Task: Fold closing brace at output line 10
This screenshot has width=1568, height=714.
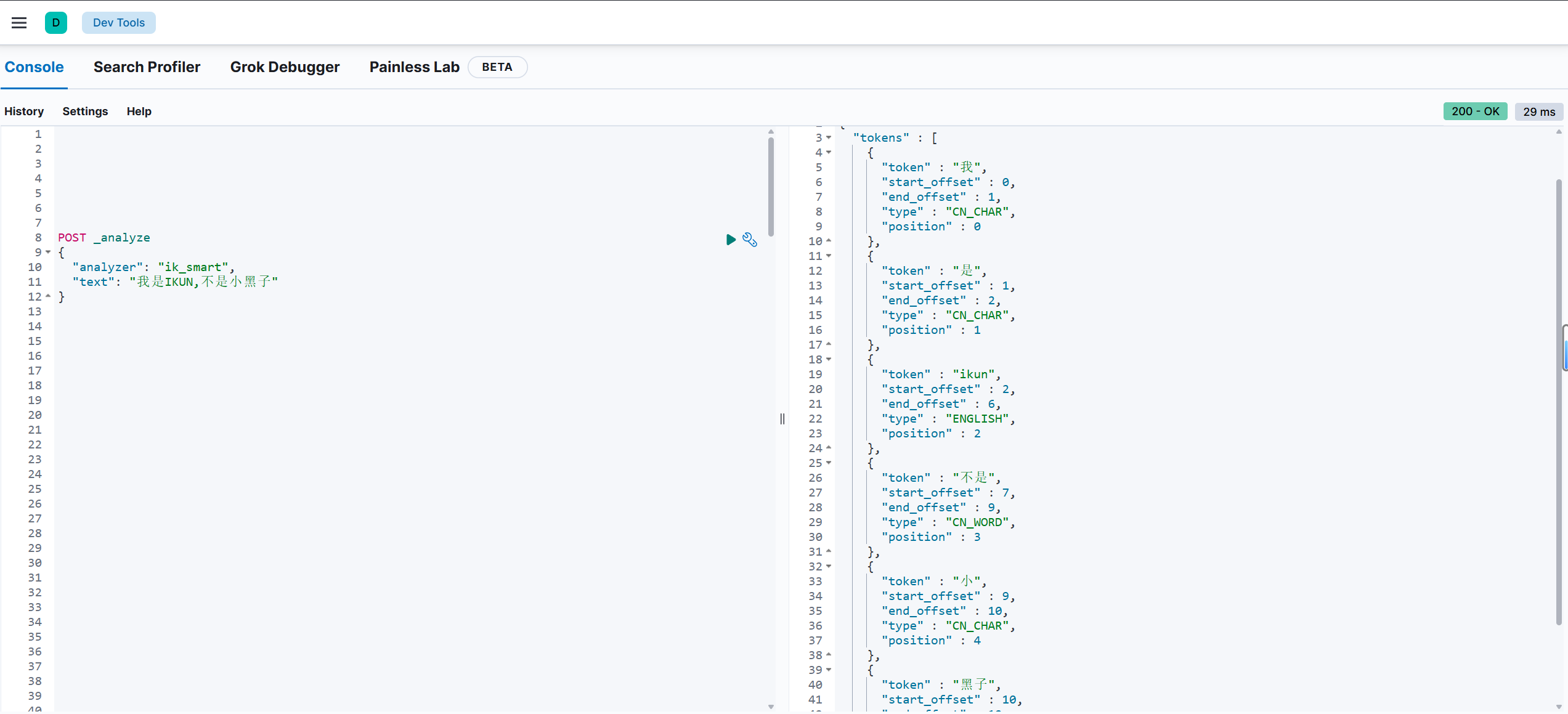Action: click(829, 241)
